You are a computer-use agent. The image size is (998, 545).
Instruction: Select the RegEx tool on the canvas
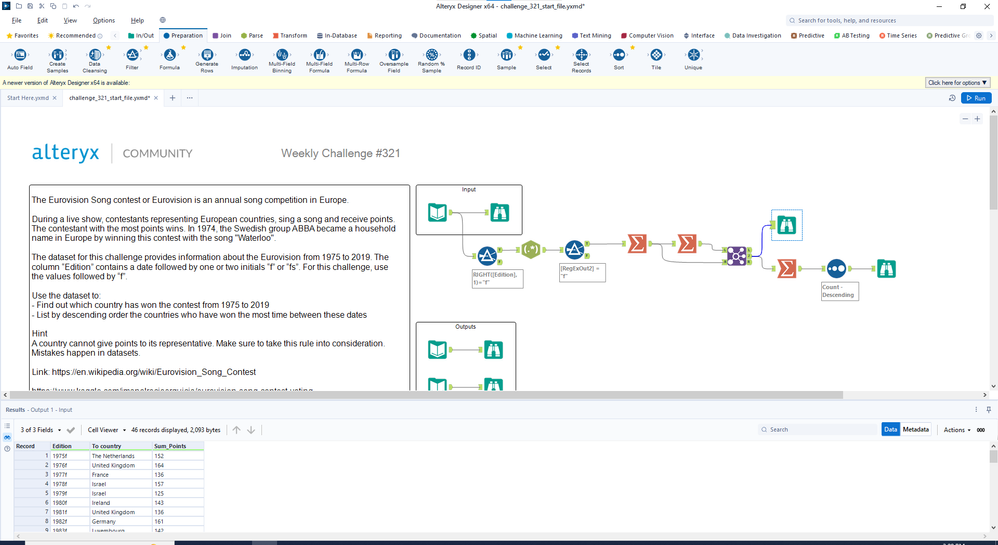(x=531, y=250)
